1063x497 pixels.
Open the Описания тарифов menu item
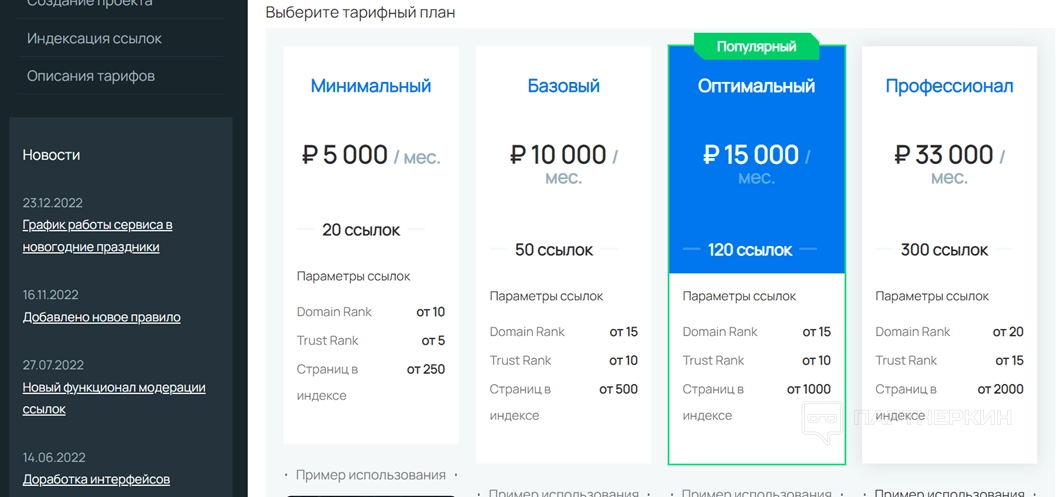(91, 75)
